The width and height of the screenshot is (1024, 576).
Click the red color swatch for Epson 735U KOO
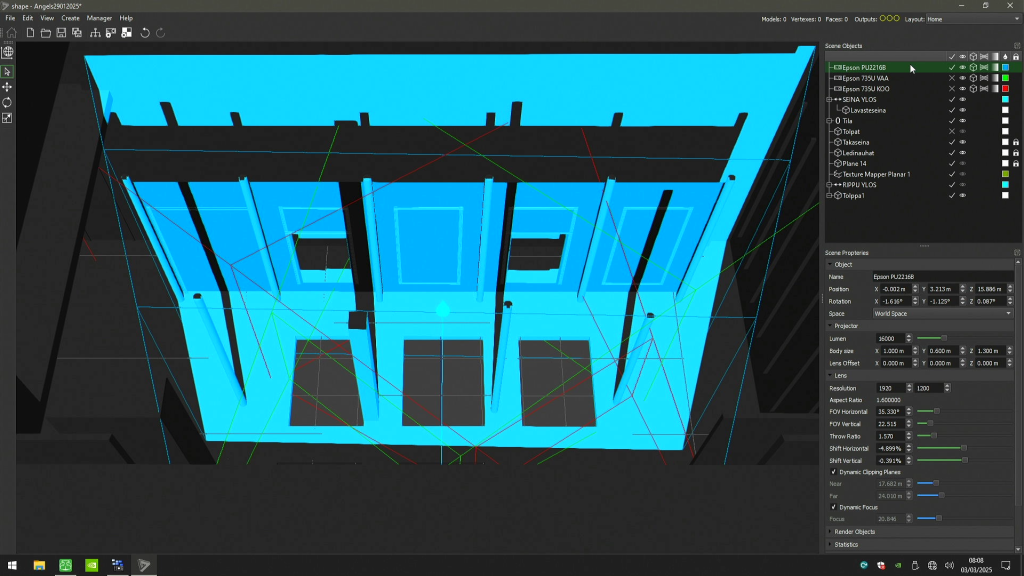[x=1005, y=89]
